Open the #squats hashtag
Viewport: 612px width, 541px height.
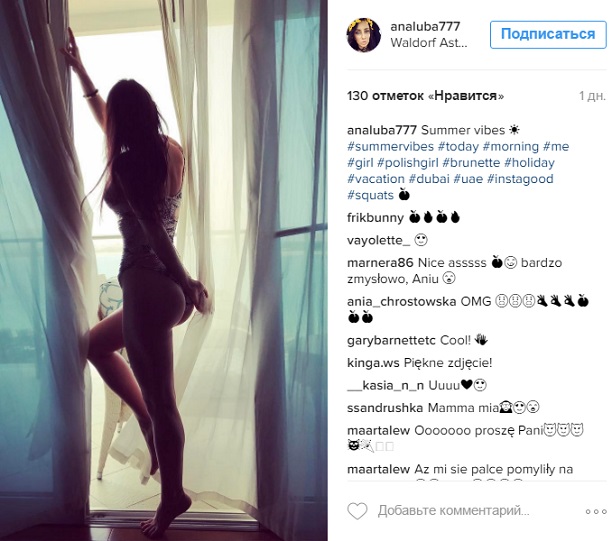tap(370, 195)
